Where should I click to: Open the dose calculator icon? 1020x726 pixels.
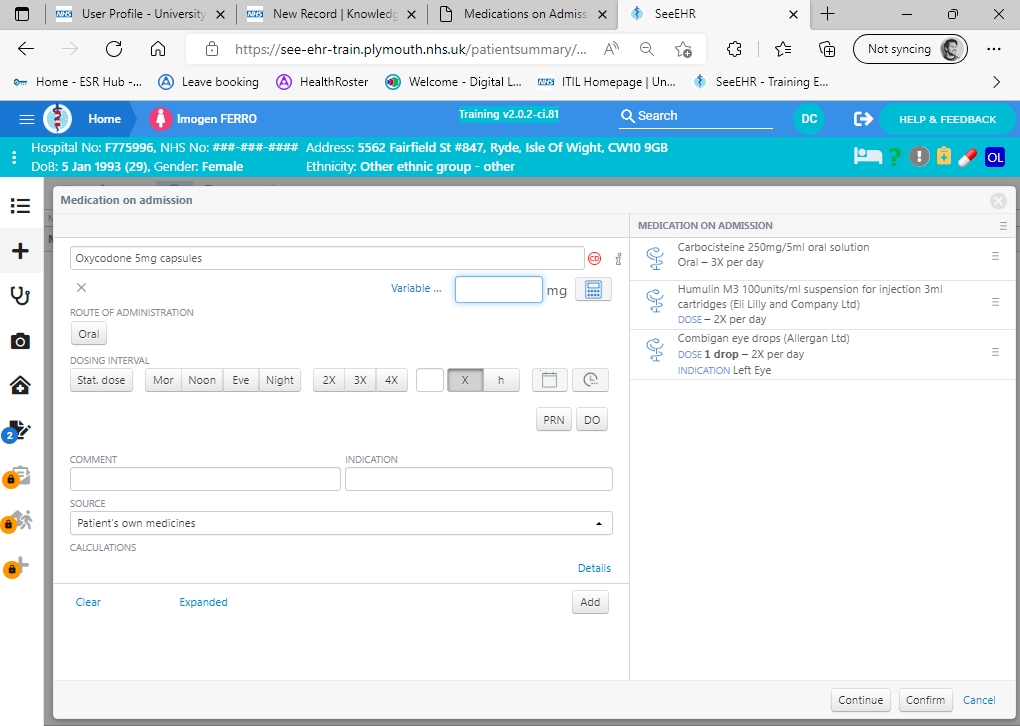pyautogui.click(x=593, y=289)
